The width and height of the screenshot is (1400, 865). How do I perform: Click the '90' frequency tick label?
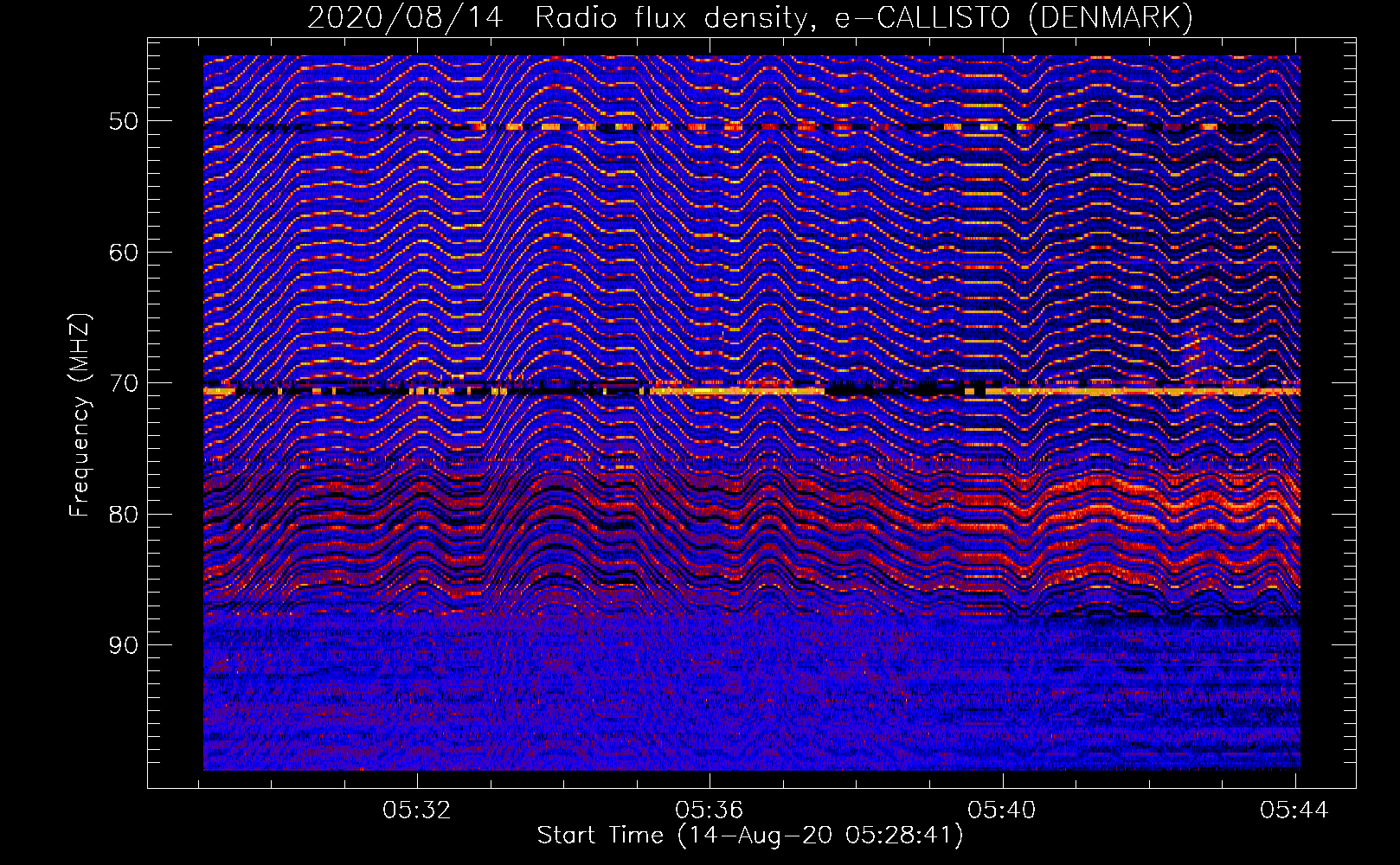tap(123, 645)
